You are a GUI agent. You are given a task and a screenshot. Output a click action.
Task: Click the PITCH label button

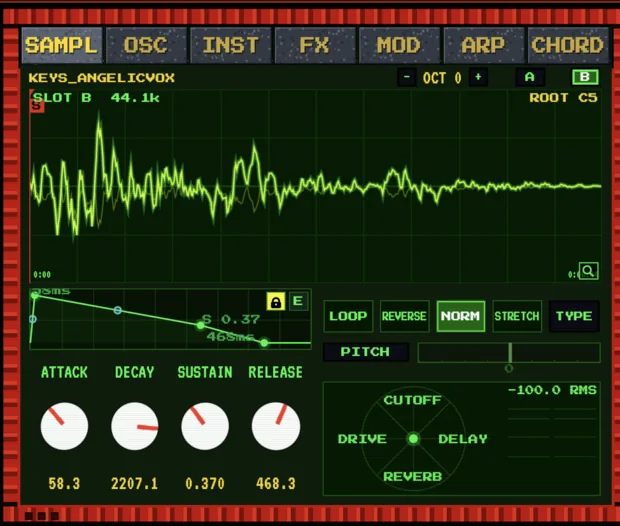[366, 352]
